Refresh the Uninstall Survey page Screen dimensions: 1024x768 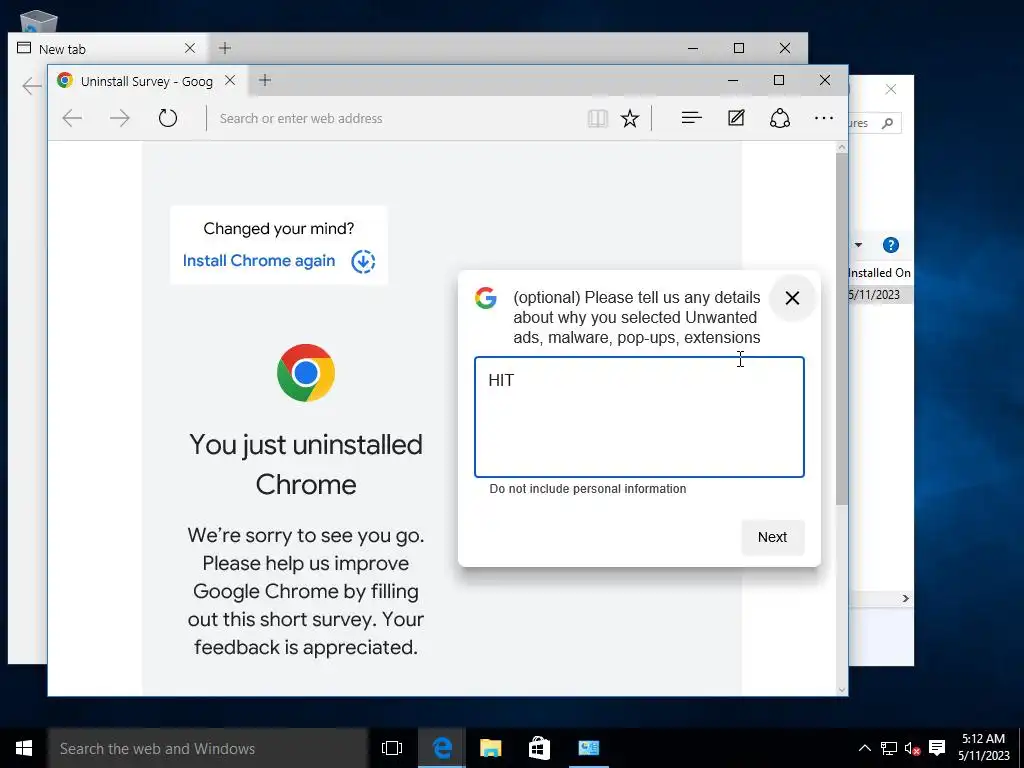(x=168, y=118)
